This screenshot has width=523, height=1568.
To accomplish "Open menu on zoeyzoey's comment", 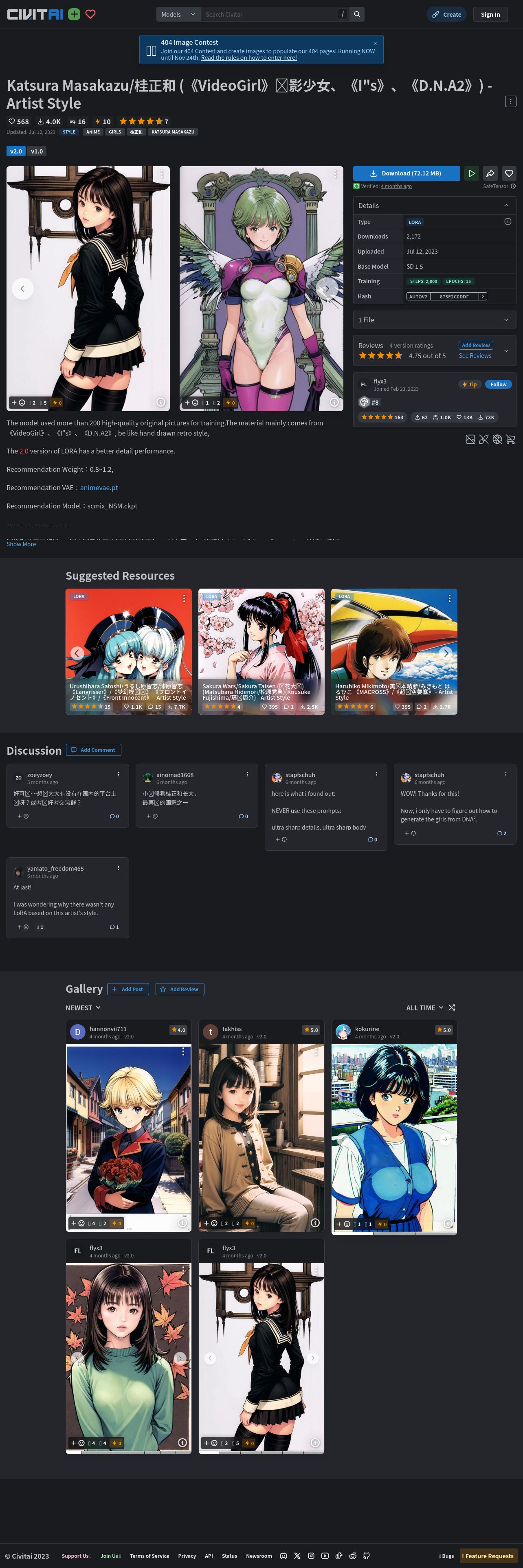I will click(x=118, y=774).
